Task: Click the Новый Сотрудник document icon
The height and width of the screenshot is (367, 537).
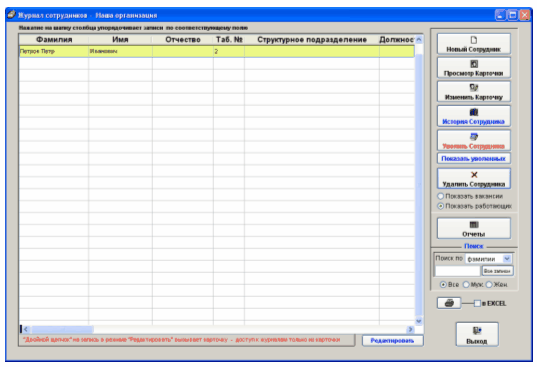Action: point(474,40)
